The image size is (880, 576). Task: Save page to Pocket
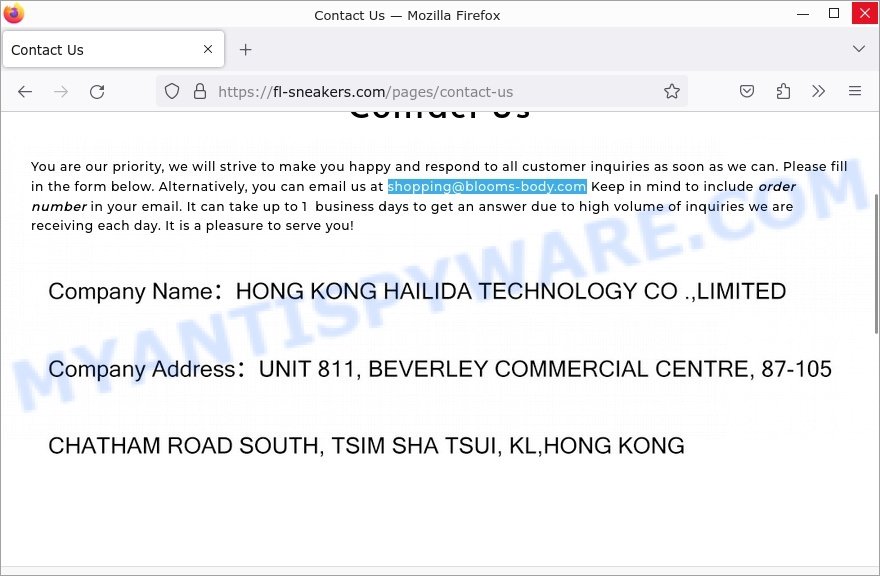click(746, 91)
